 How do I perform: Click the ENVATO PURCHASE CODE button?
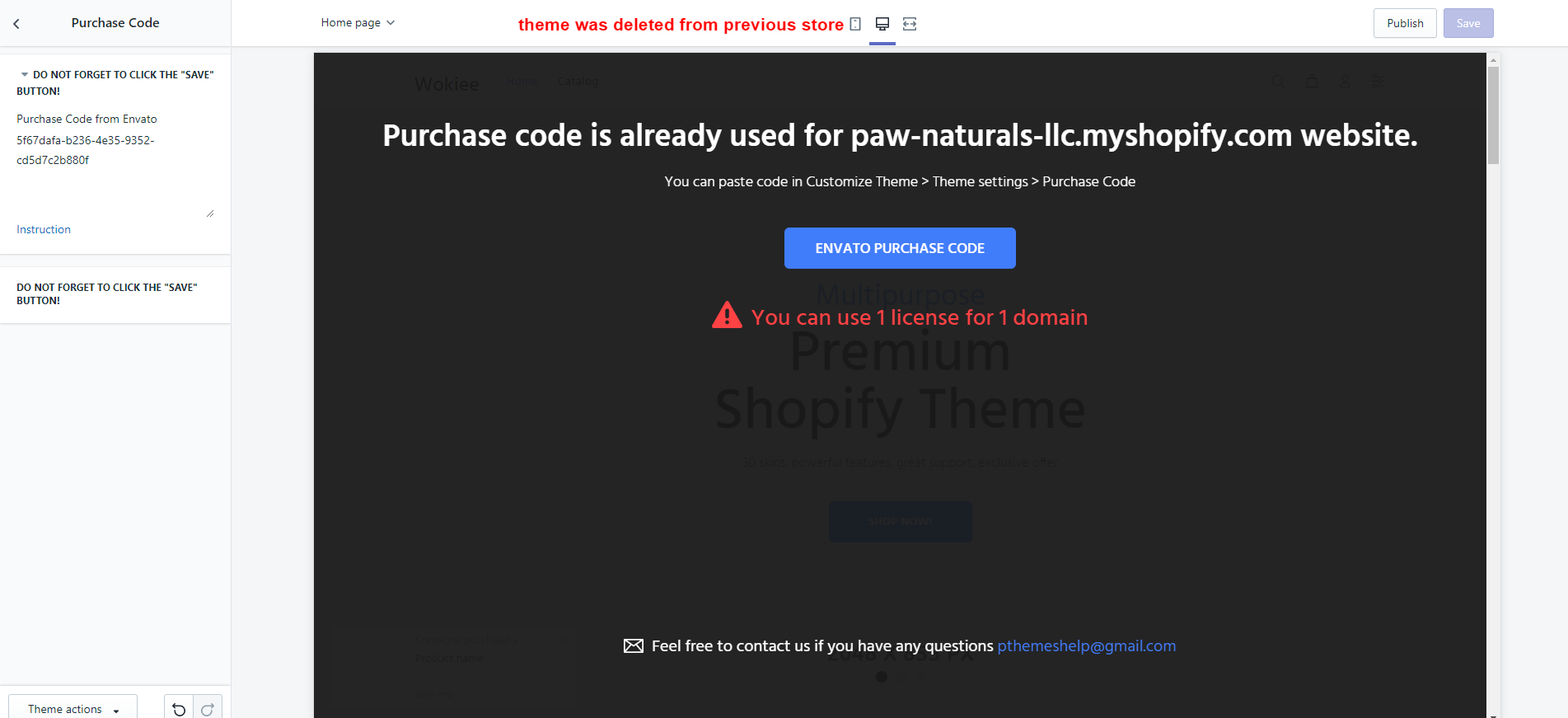click(x=900, y=248)
